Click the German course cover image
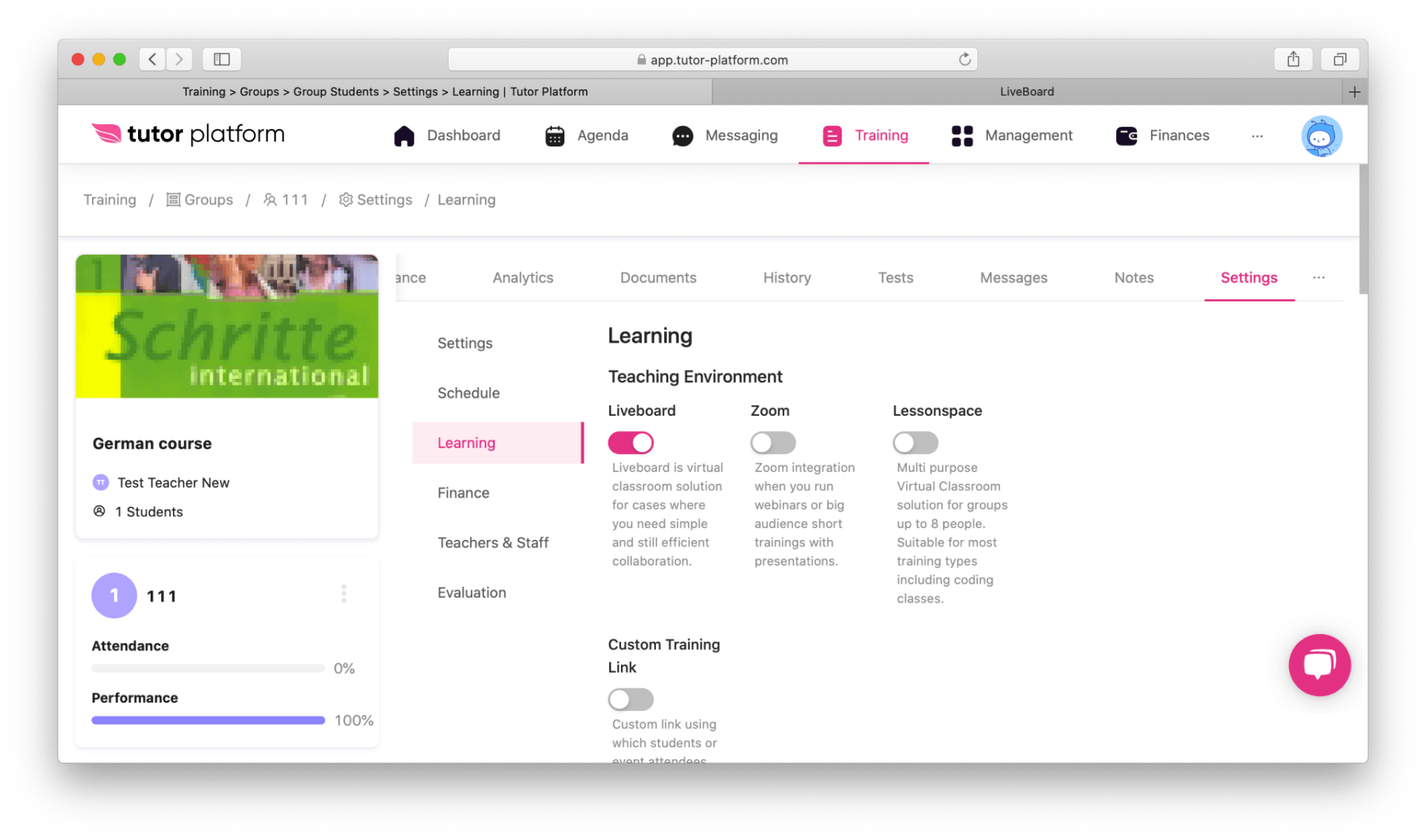Image resolution: width=1426 pixels, height=840 pixels. 227,326
